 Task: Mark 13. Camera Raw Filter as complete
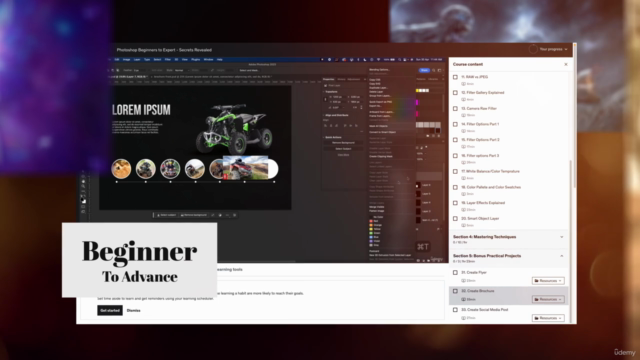(455, 109)
